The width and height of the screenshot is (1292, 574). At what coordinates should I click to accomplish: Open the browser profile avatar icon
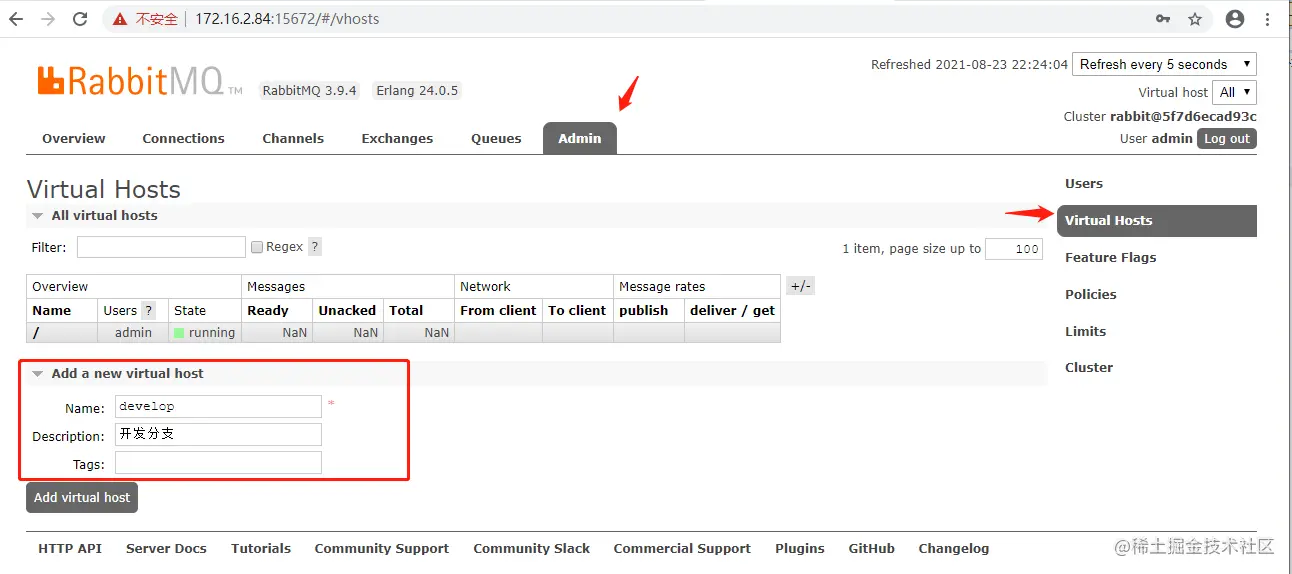tap(1235, 19)
